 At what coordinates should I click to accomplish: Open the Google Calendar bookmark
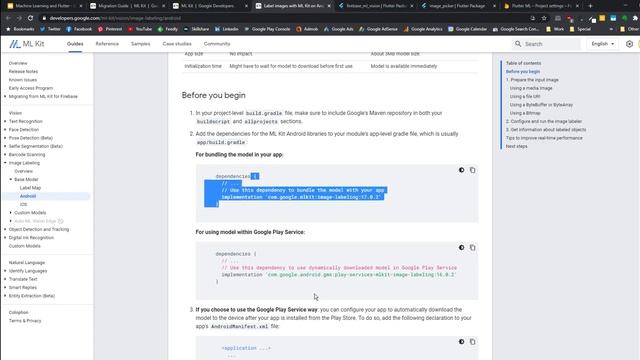[468, 29]
